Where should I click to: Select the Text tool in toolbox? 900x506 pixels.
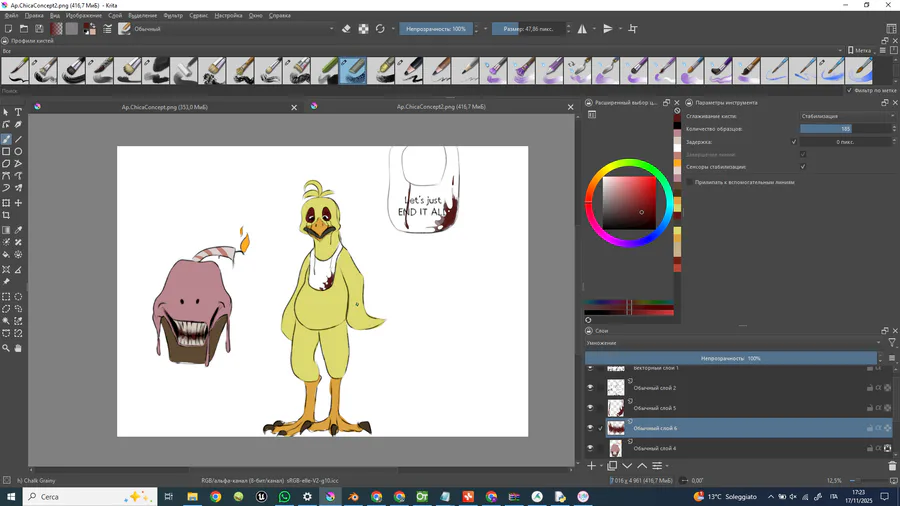click(18, 112)
